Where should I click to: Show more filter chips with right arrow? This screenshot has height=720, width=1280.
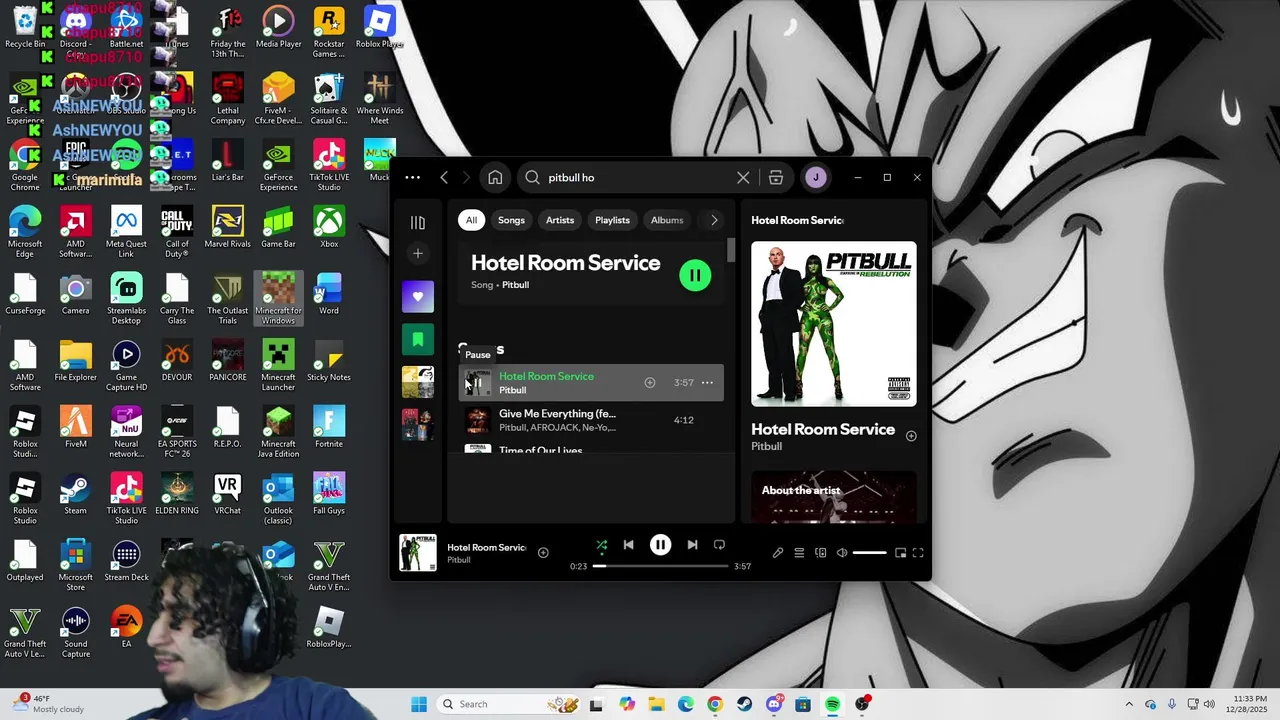click(714, 220)
